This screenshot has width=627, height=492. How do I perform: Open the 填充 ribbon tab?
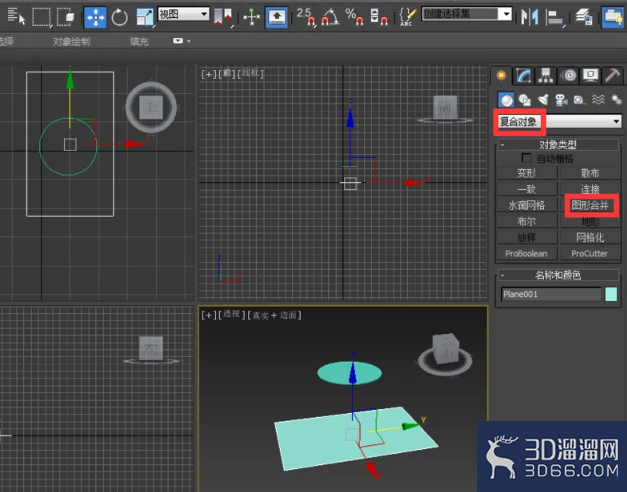tap(139, 41)
